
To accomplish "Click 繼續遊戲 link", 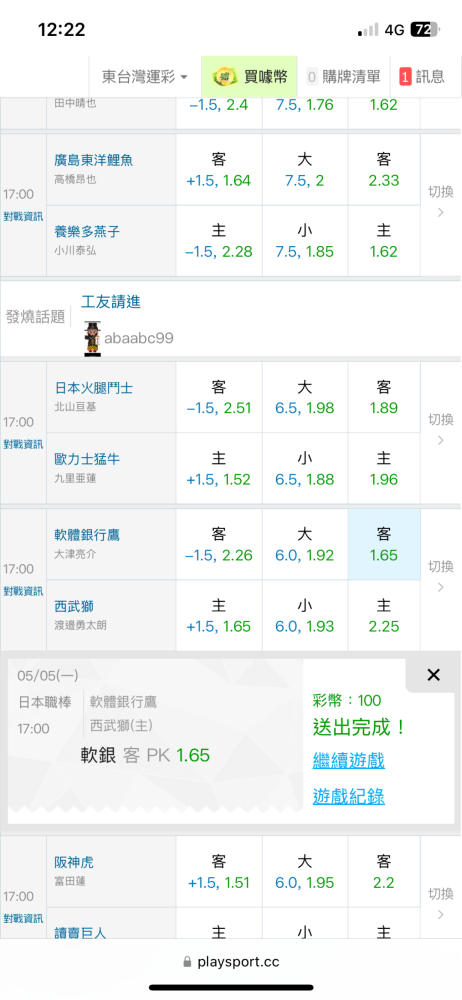I will pyautogui.click(x=349, y=760).
